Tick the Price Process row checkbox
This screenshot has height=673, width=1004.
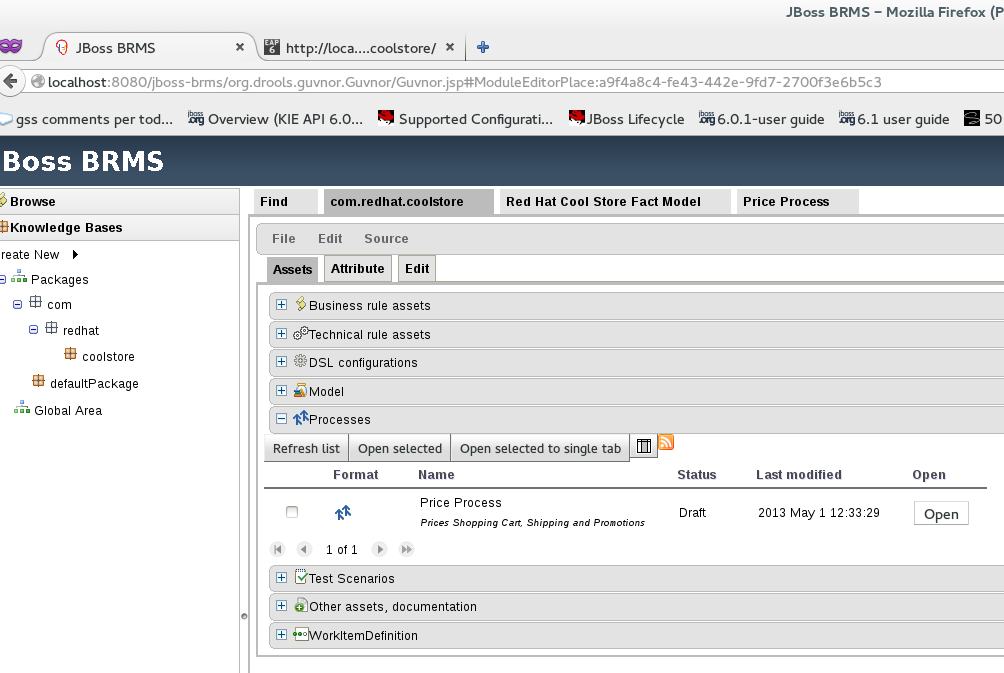click(292, 512)
